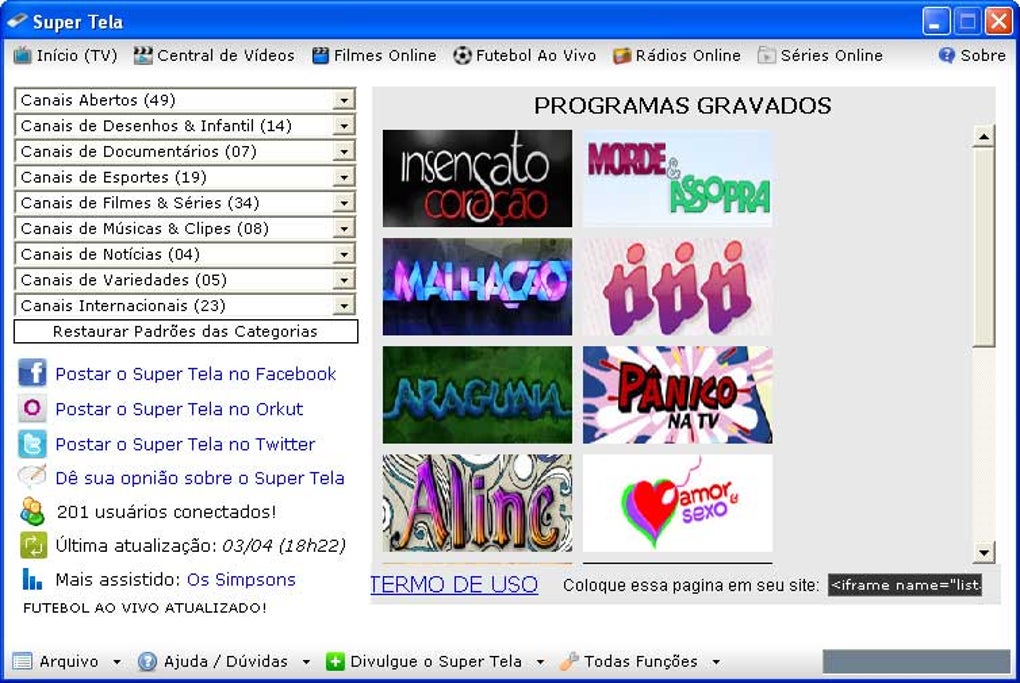This screenshot has width=1020, height=683.
Task: Open the Canais de Esportes (19) dropdown
Action: pos(343,177)
